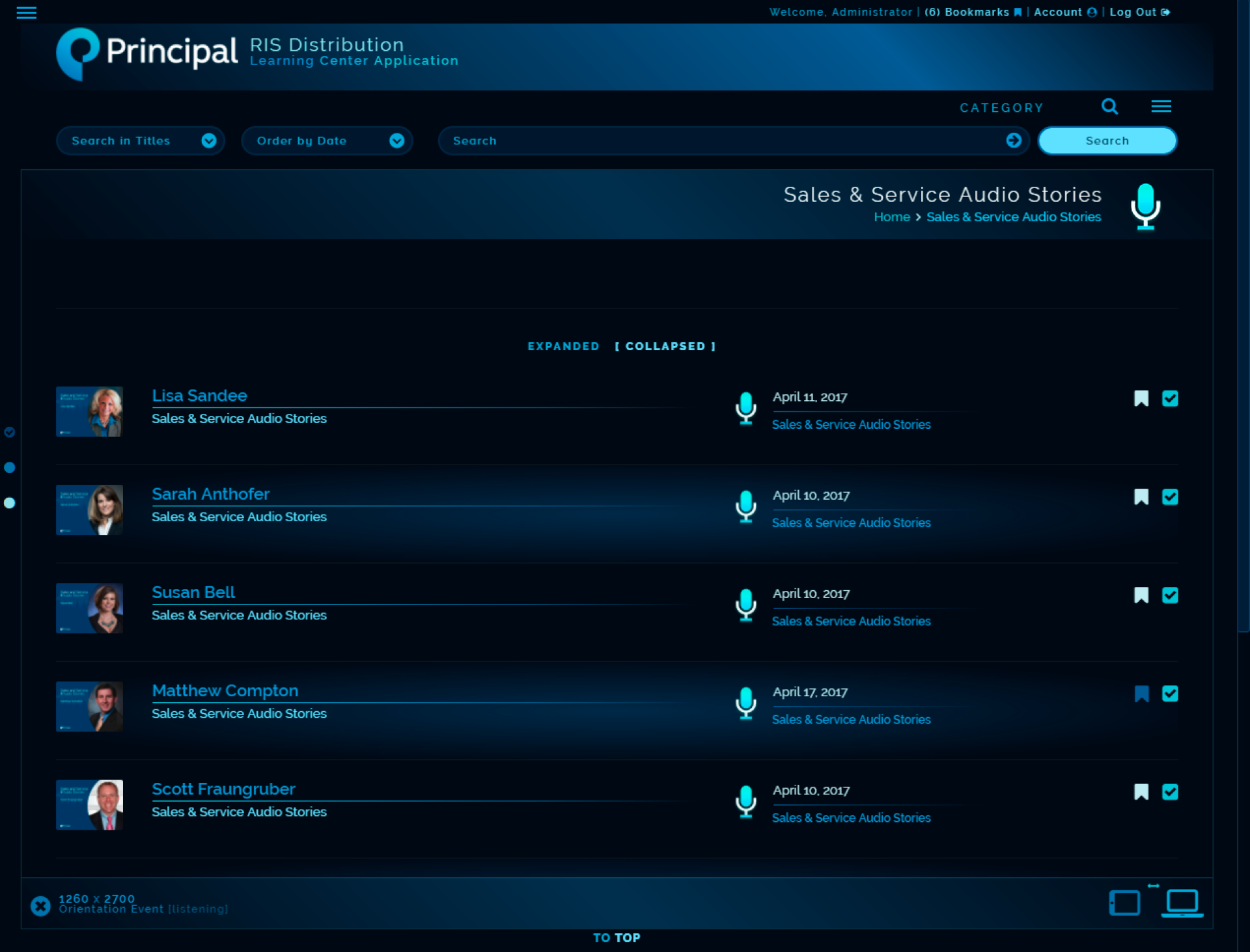The image size is (1250, 952).
Task: Click TO TOP link at page bottom
Action: [617, 938]
